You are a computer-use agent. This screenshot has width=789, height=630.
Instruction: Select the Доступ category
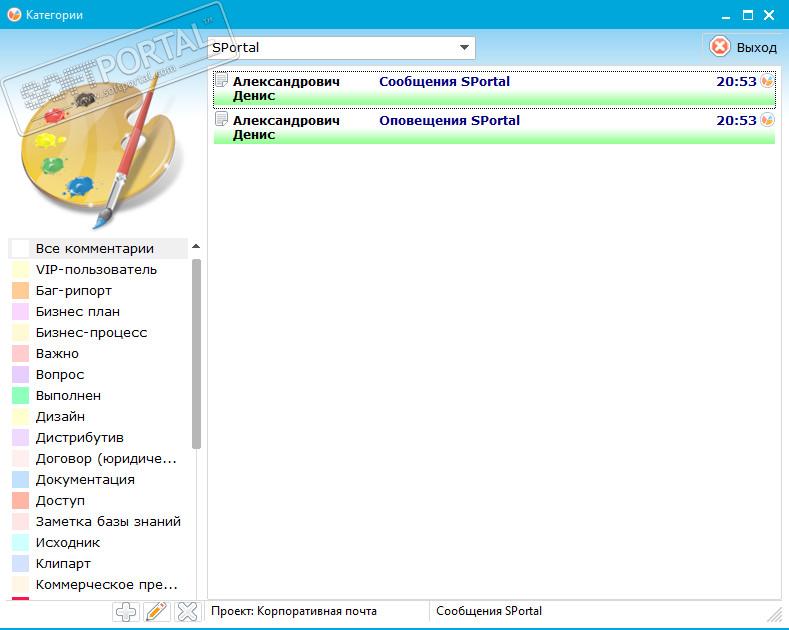pos(98,501)
